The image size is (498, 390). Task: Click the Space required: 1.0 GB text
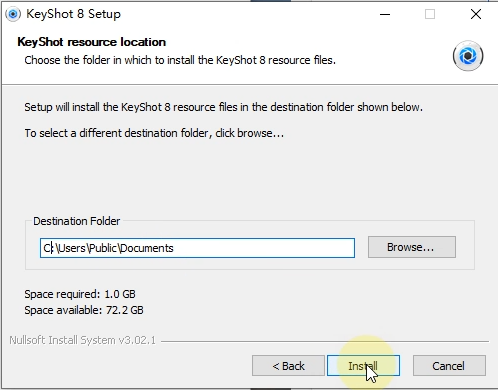80,294
